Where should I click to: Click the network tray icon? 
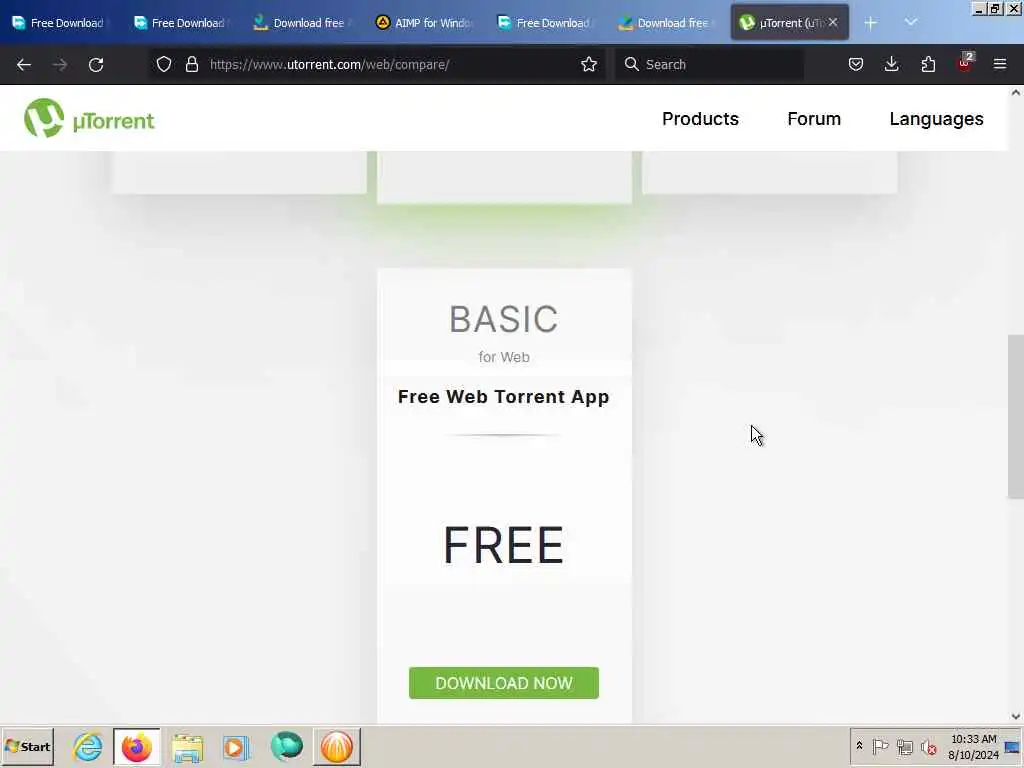(904, 746)
